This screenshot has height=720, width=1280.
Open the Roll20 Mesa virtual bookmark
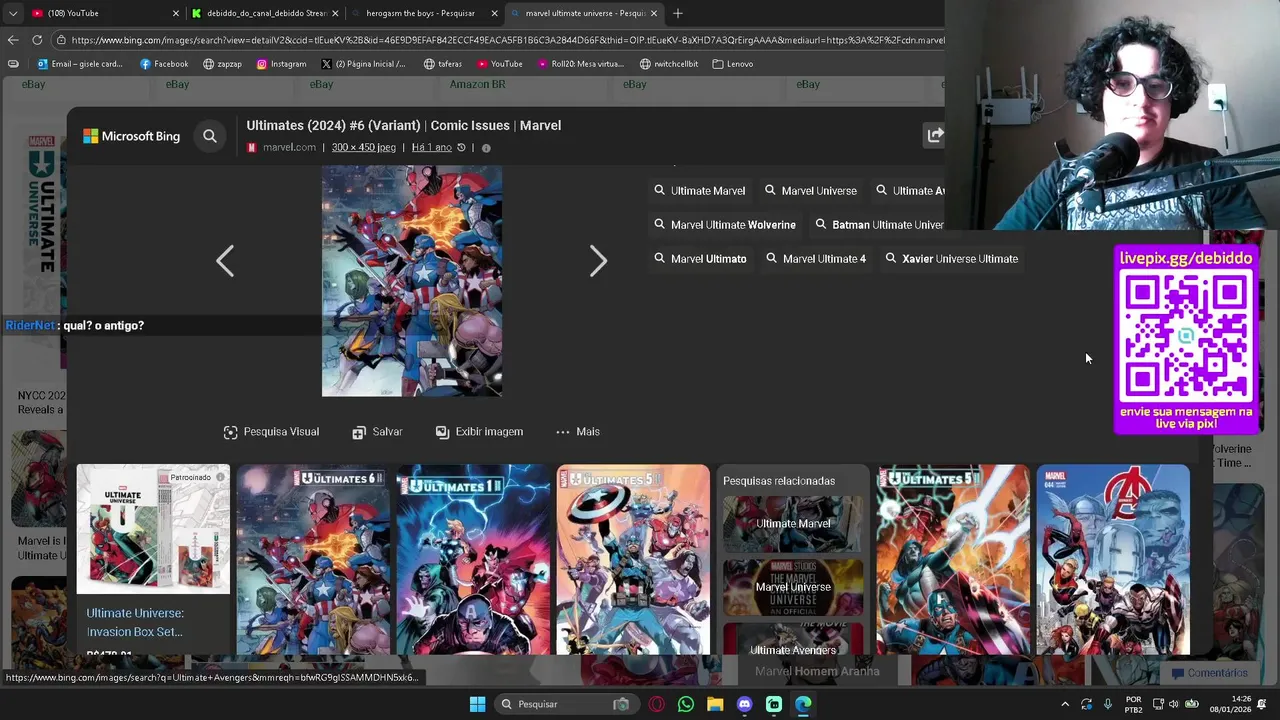[580, 64]
